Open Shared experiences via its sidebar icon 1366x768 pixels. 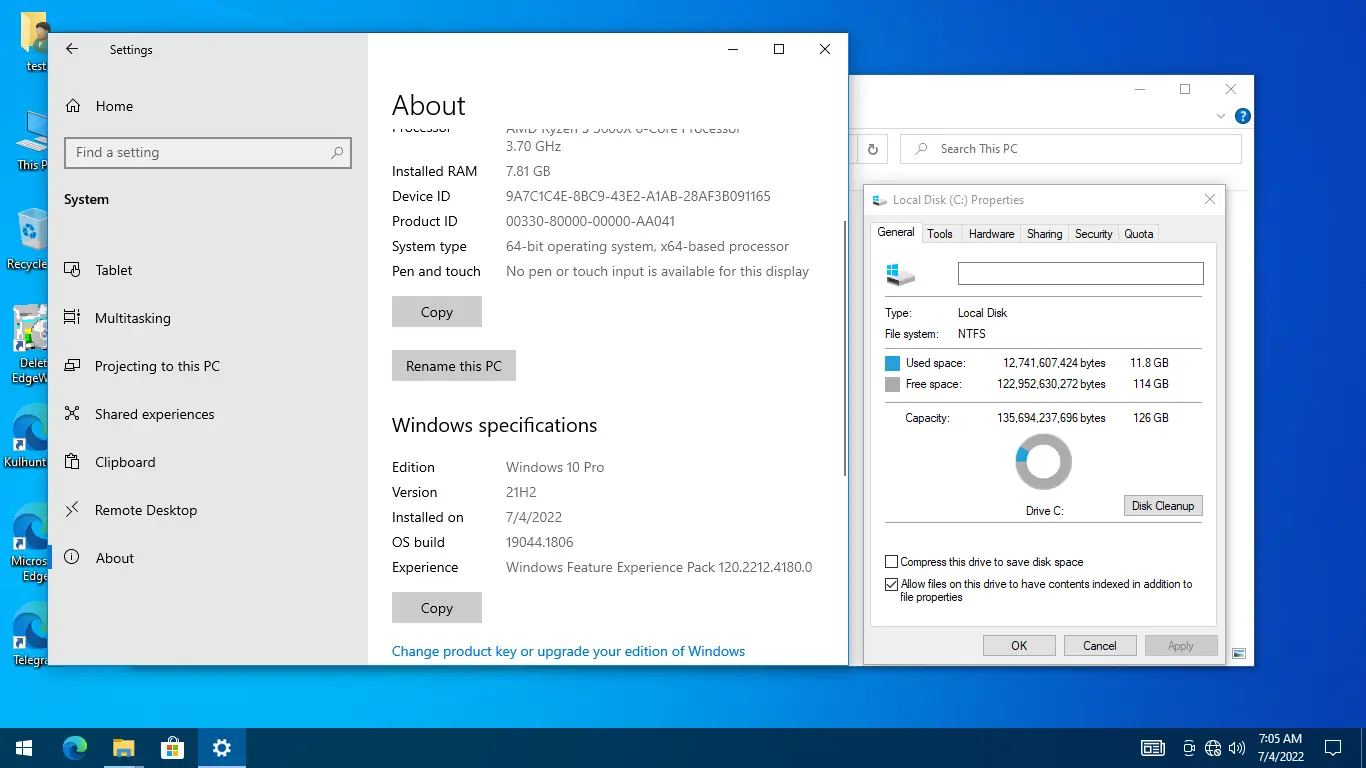coord(71,414)
